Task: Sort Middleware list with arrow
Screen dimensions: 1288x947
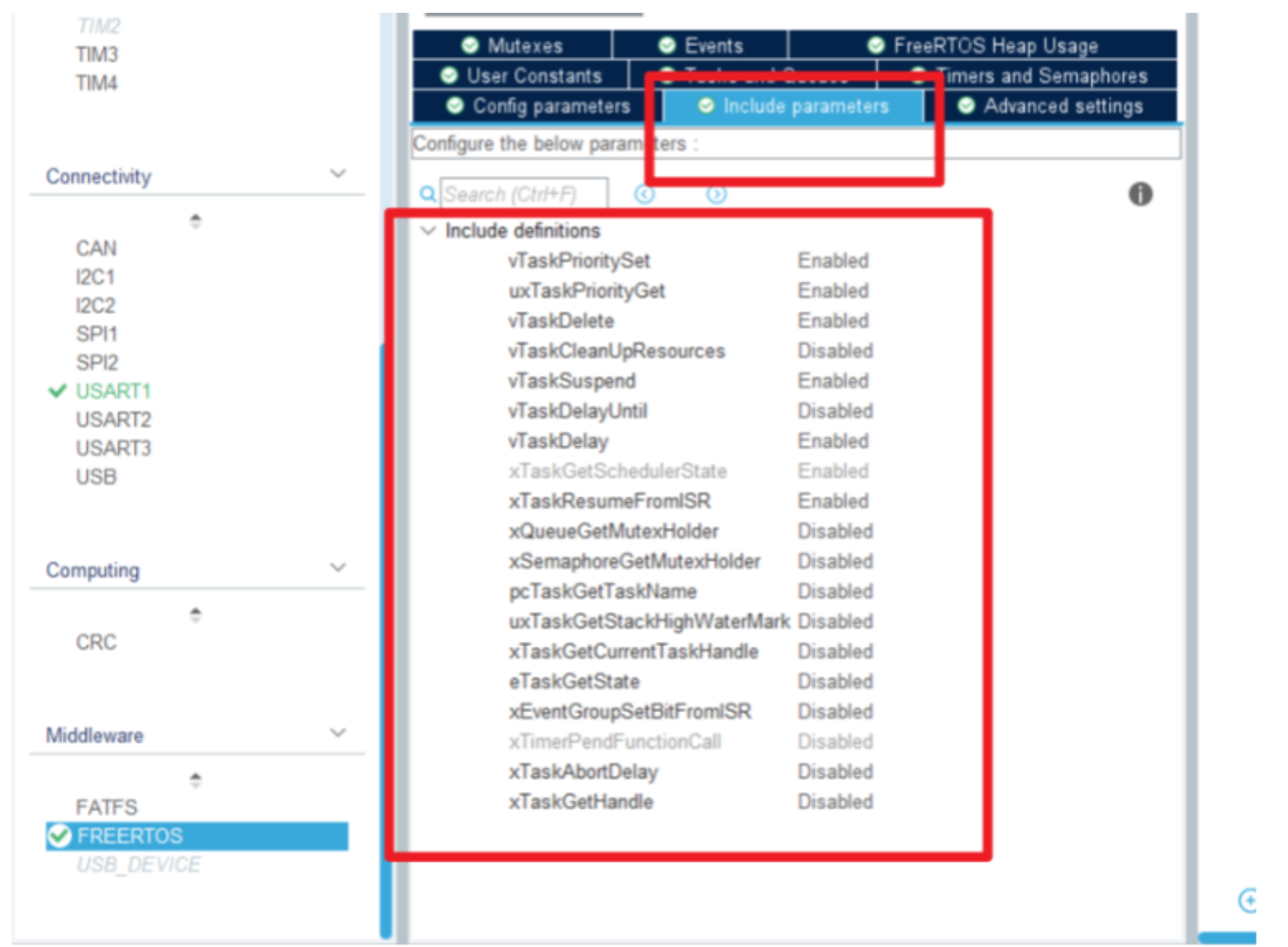Action: (x=196, y=779)
